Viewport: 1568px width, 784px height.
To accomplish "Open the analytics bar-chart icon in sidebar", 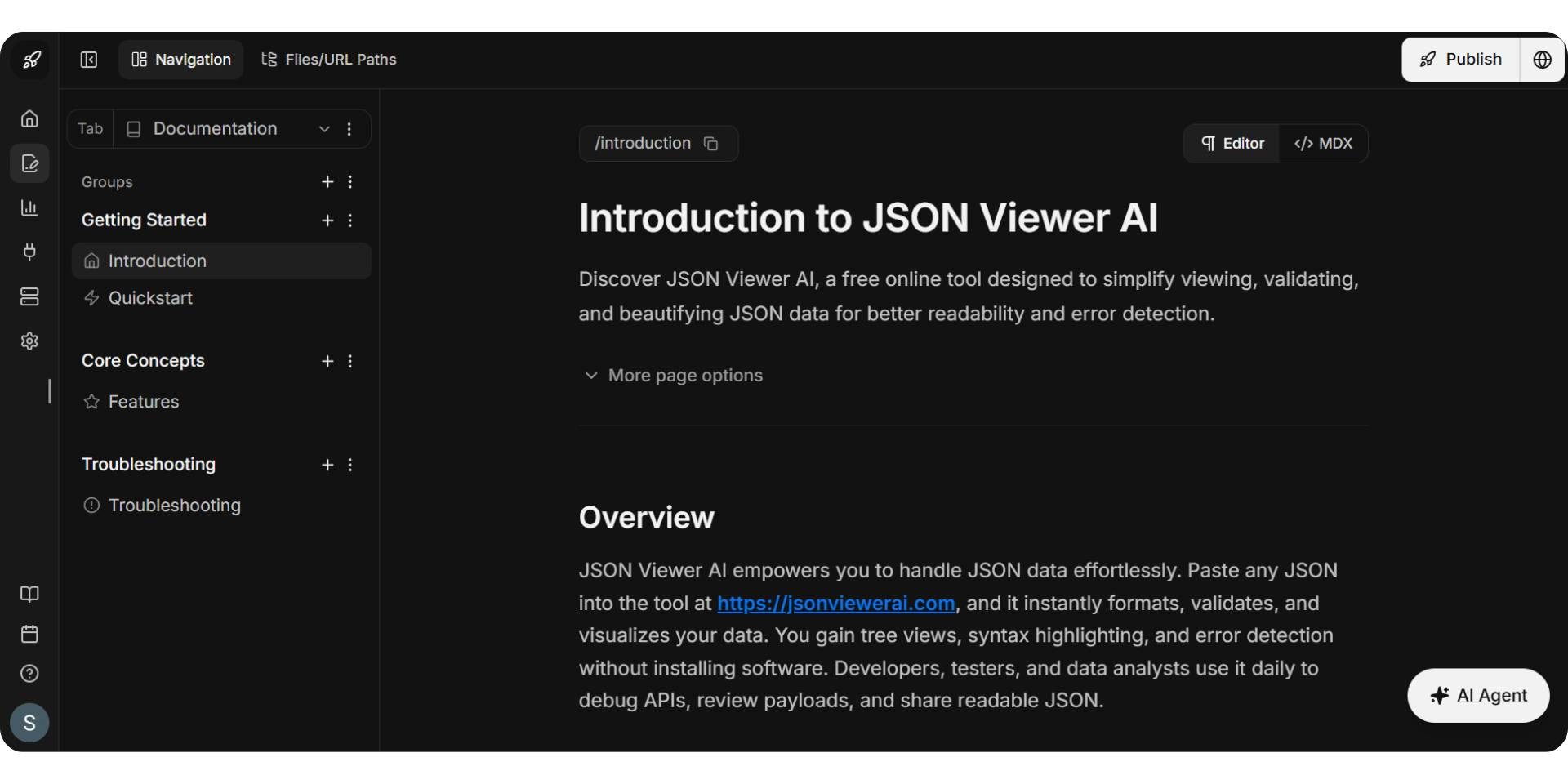I will tap(29, 208).
